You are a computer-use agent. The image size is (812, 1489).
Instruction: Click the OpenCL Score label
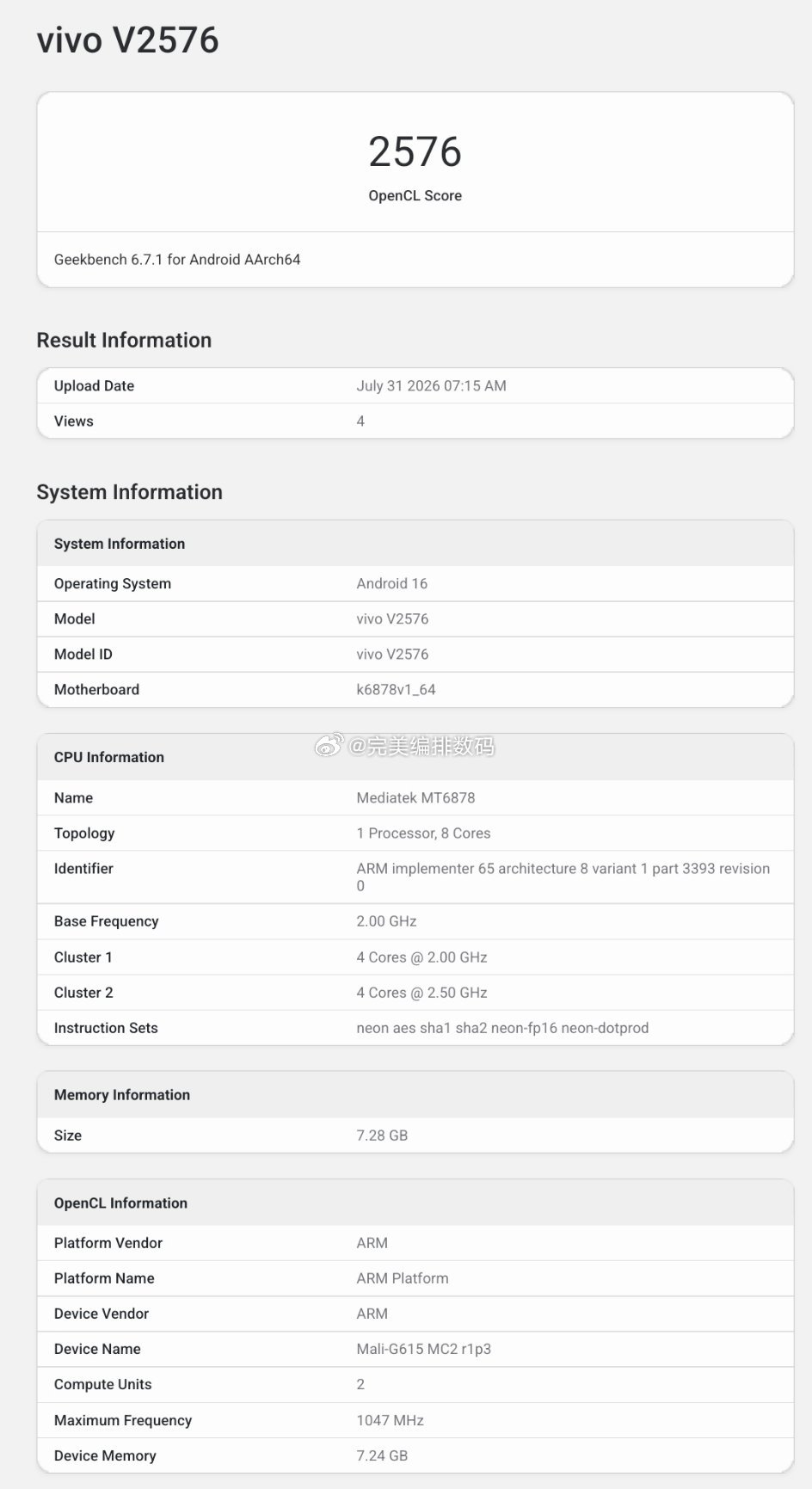415,195
